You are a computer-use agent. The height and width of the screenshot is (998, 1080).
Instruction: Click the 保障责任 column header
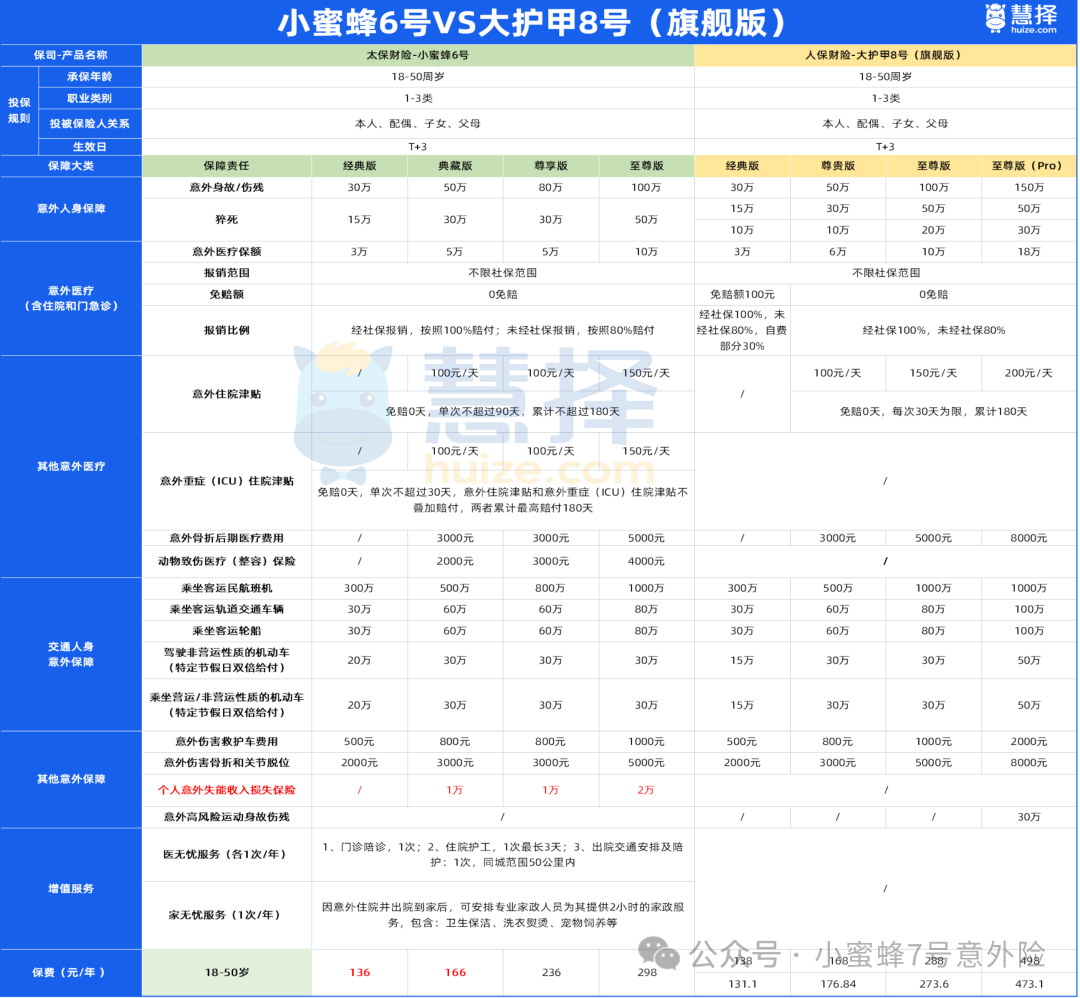[227, 166]
